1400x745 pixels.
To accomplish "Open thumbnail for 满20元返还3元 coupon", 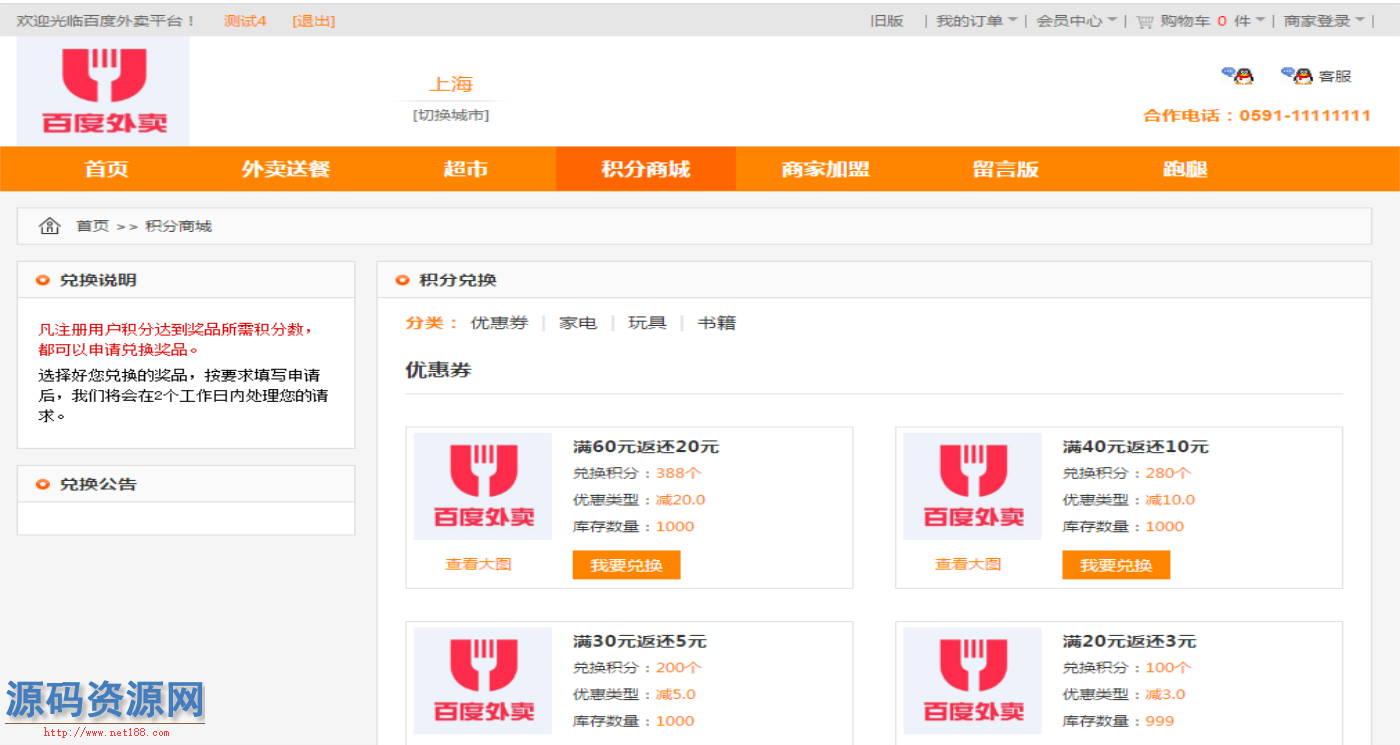I will click(973, 681).
